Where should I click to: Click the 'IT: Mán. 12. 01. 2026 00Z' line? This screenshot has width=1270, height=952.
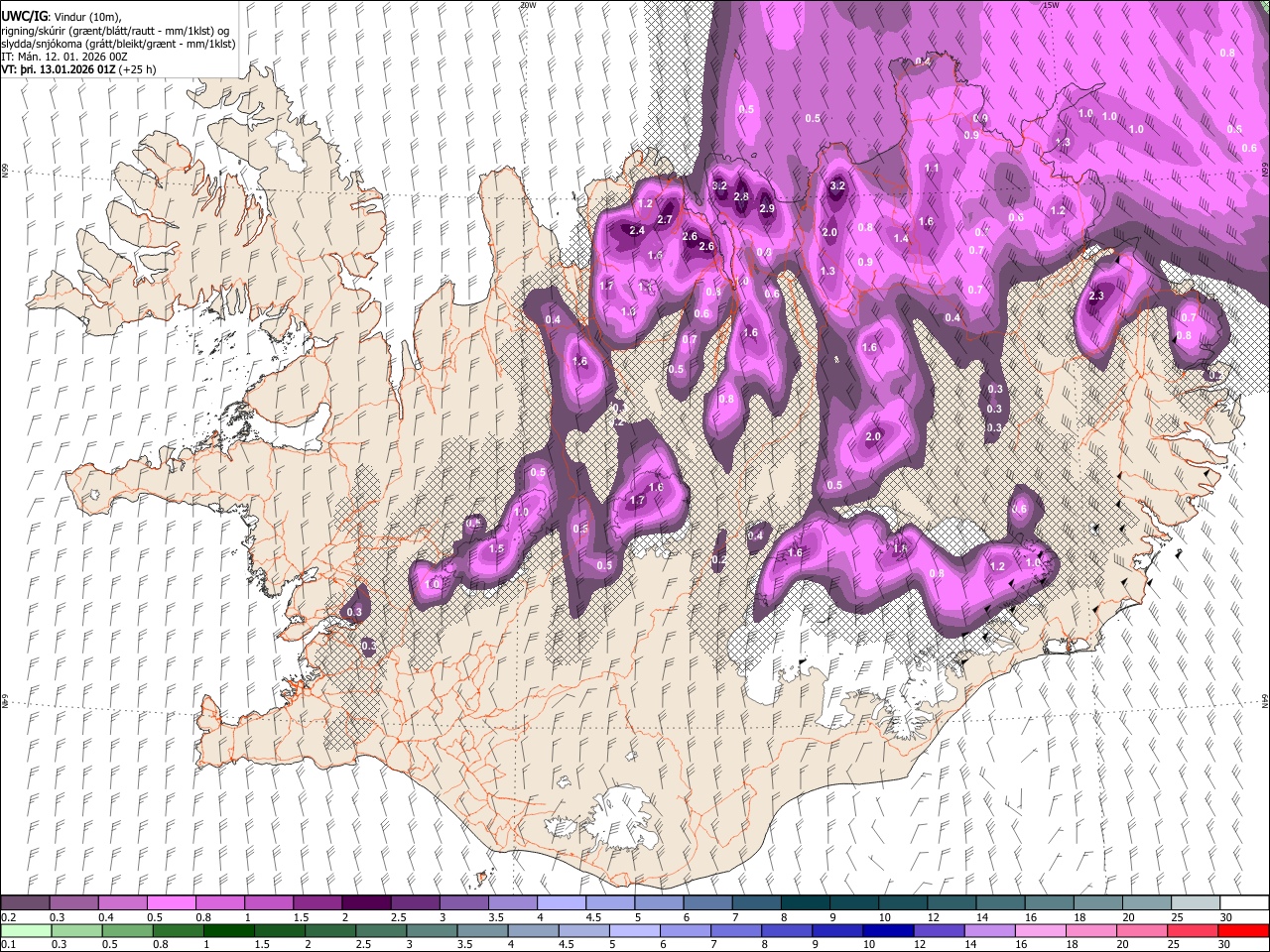64,58
